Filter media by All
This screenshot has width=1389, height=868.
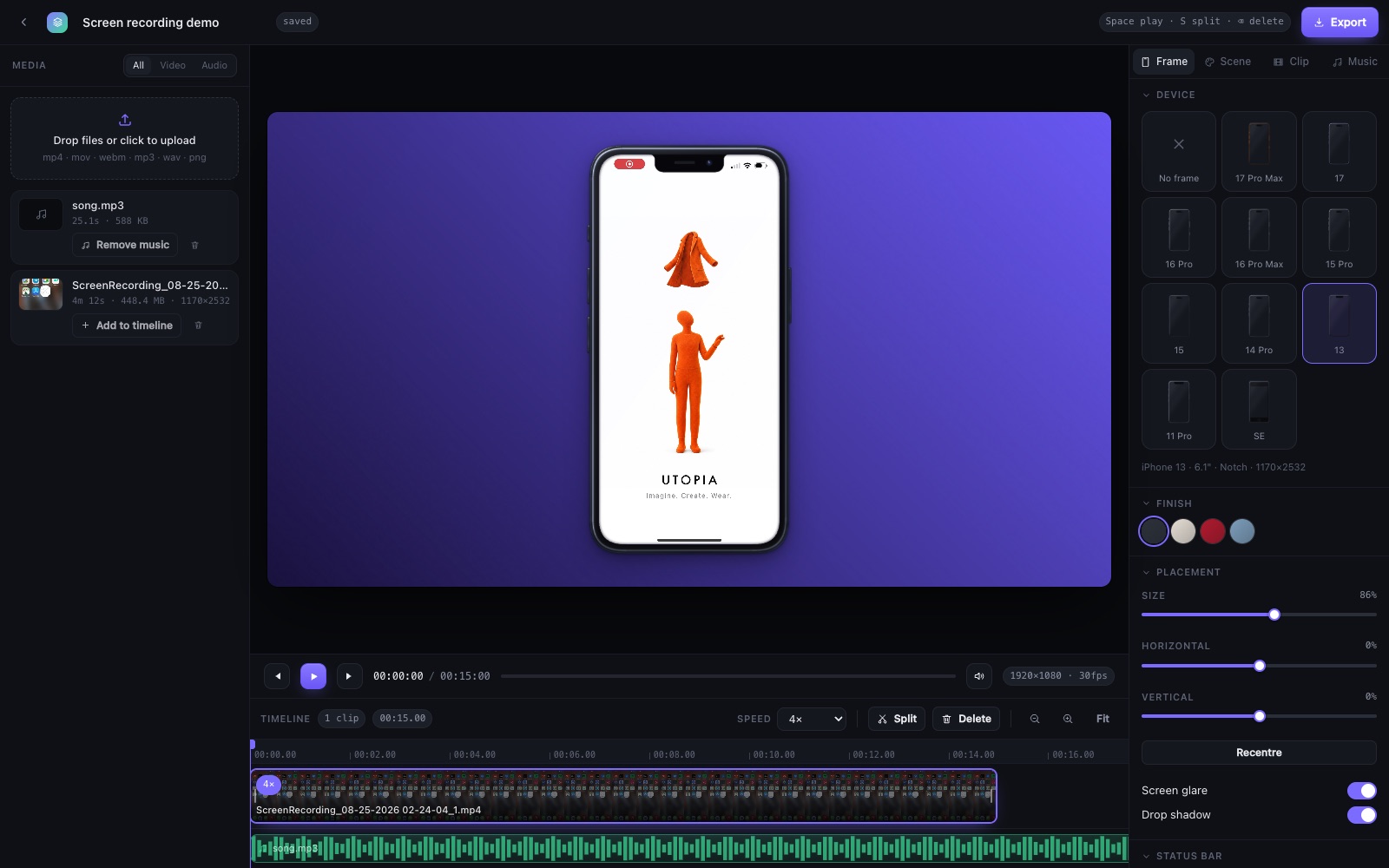tap(138, 65)
